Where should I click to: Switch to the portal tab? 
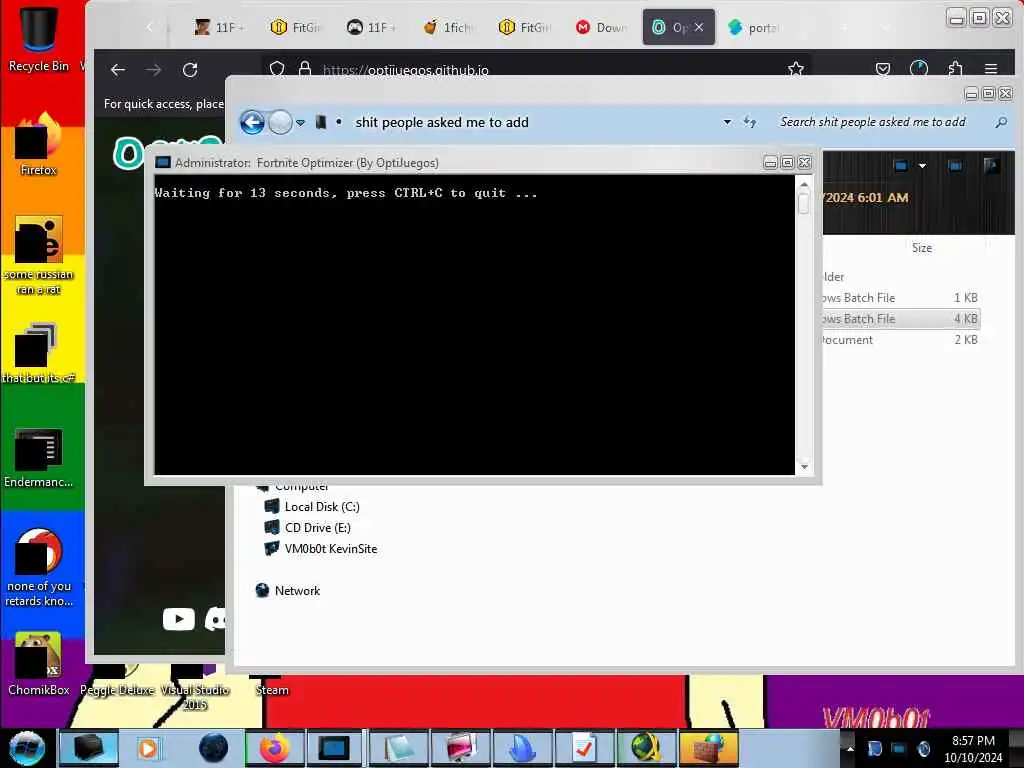tap(754, 27)
